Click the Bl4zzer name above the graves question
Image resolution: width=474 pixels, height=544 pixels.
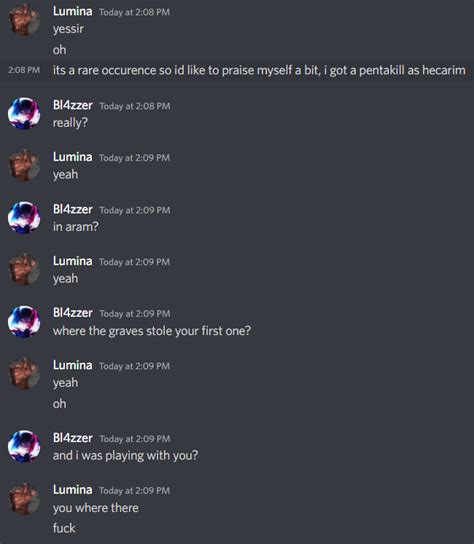point(73,313)
